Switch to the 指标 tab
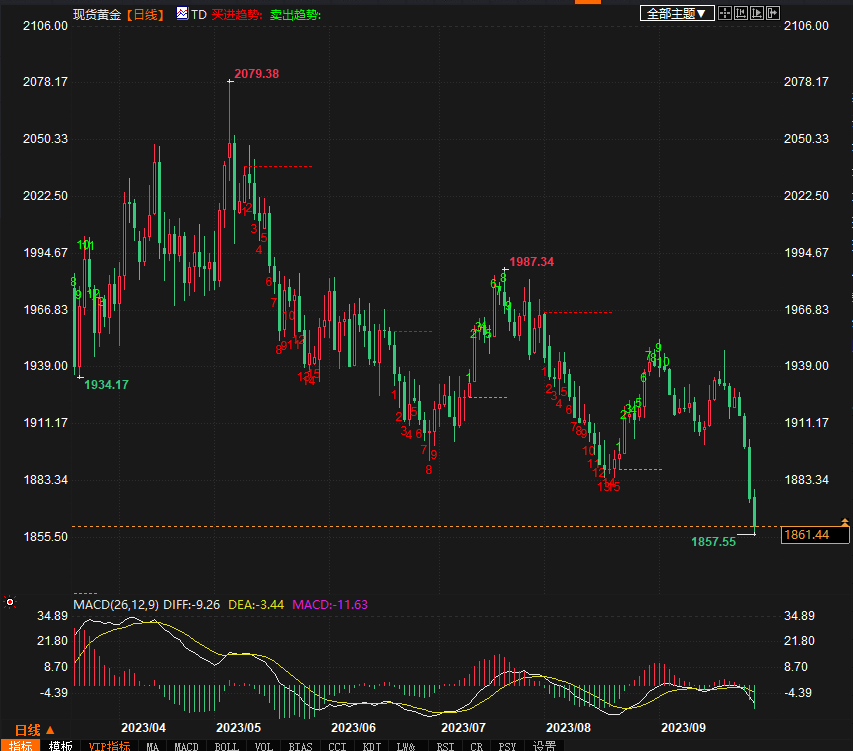 point(20,745)
